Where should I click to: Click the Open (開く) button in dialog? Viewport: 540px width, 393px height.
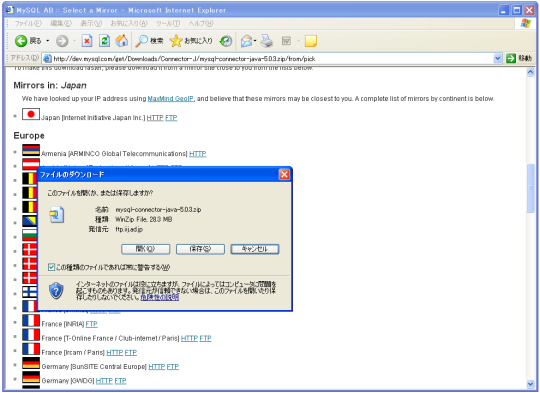pos(146,249)
